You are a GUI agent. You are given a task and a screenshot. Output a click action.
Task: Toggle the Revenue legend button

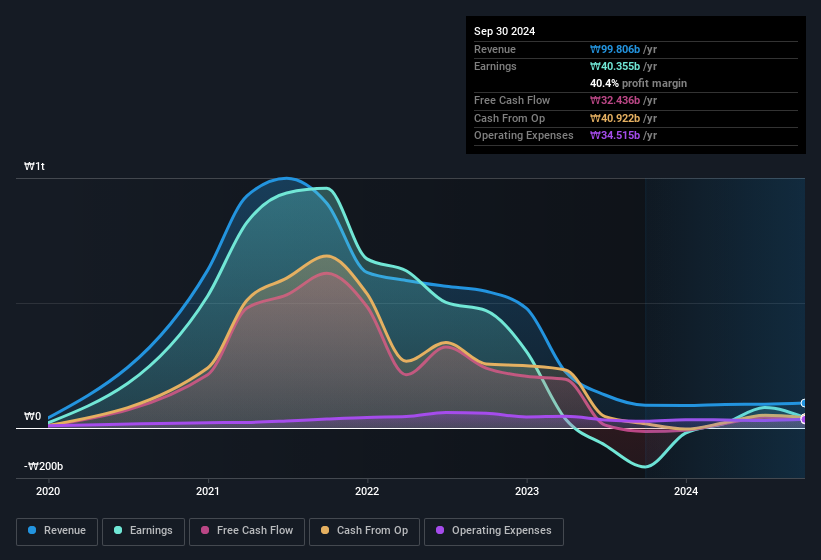[x=57, y=531]
